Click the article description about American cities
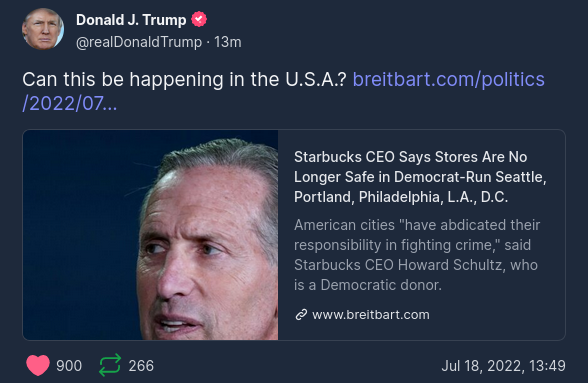588x383 pixels. [417, 255]
